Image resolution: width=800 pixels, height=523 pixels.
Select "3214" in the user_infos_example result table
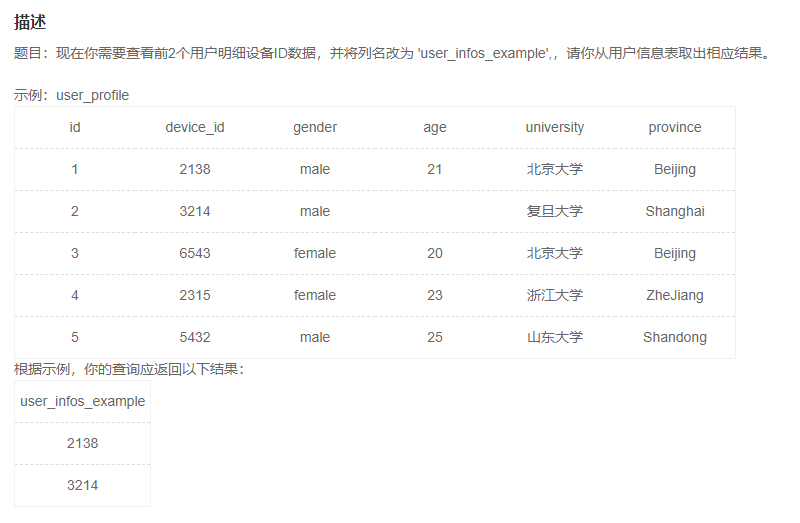tap(83, 485)
